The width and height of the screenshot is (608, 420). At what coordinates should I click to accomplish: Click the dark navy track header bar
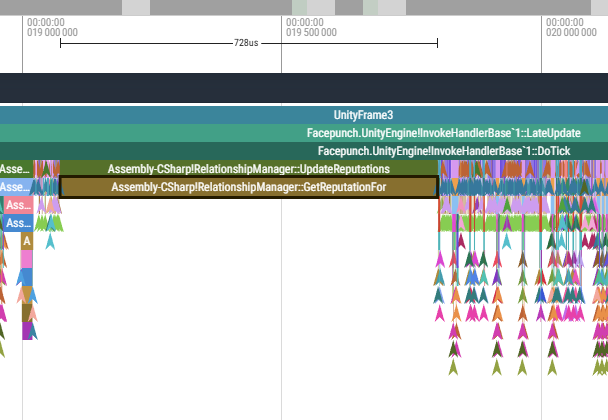tap(304, 88)
